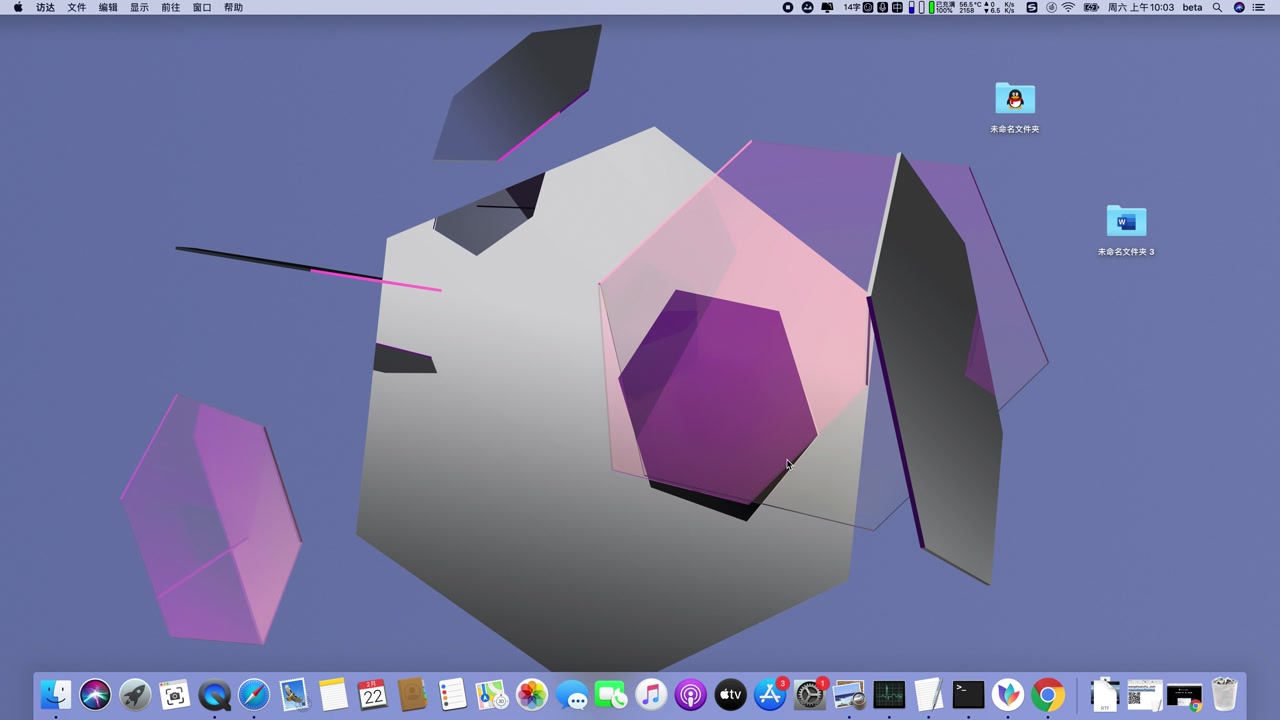This screenshot has width=1280, height=720.
Task: Open the 编辑 menu
Action: (x=108, y=7)
